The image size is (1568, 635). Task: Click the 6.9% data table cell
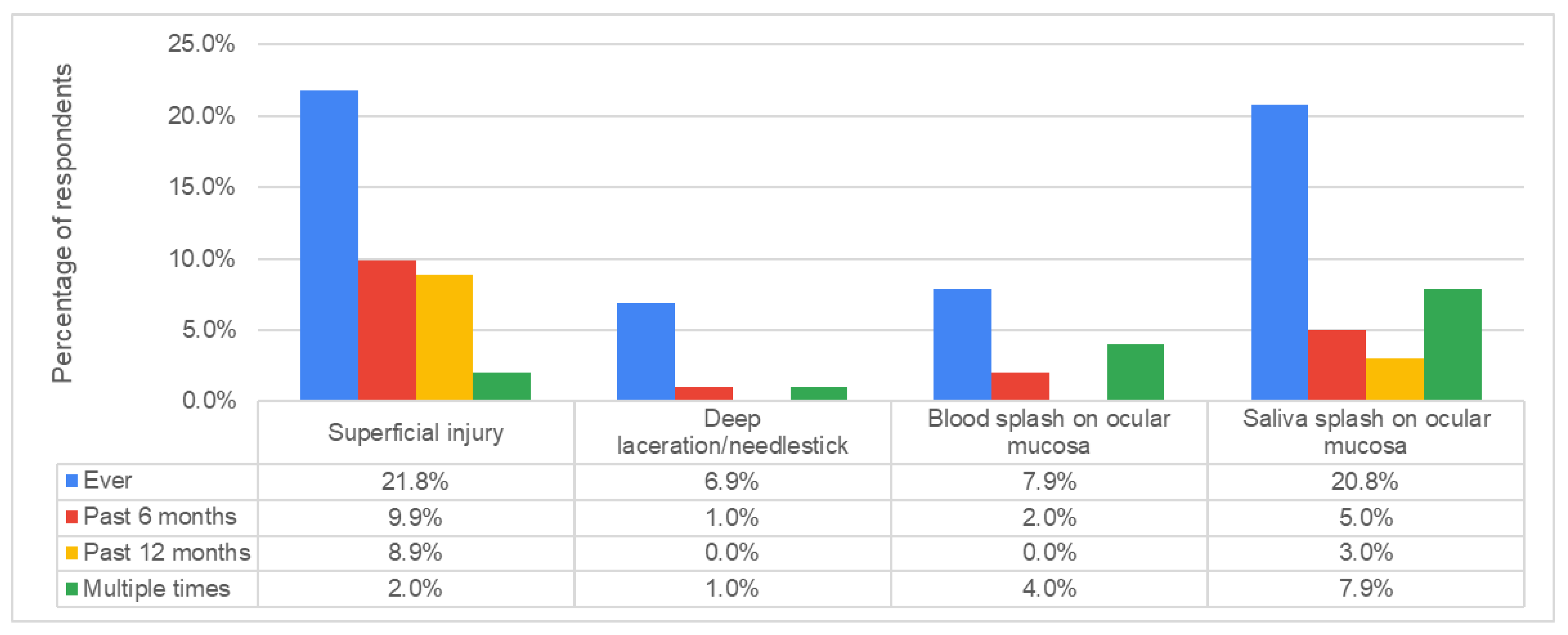[732, 482]
